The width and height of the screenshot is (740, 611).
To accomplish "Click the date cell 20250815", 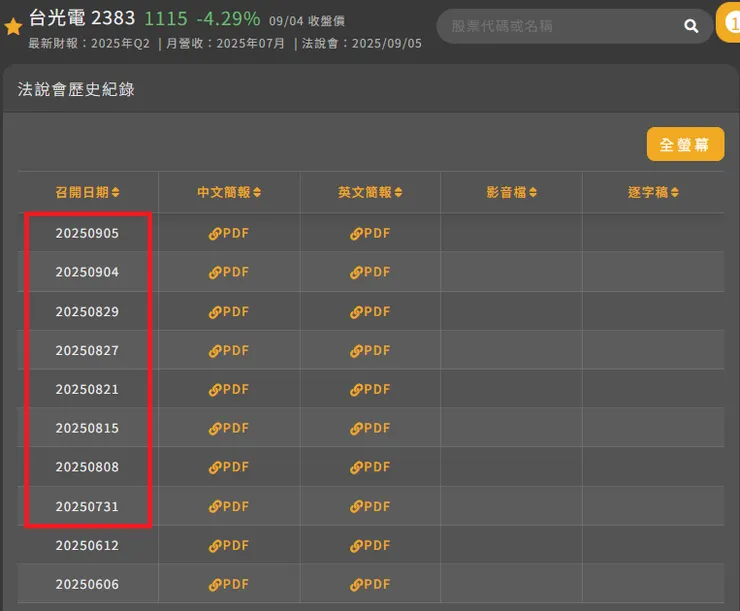I will 87,428.
